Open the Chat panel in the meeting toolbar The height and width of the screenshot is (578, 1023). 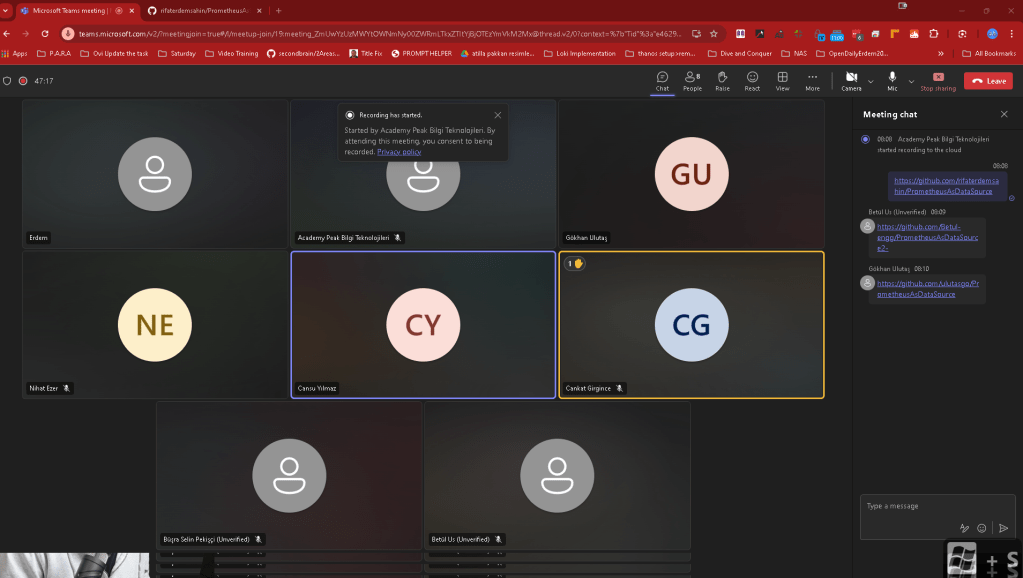click(x=662, y=81)
